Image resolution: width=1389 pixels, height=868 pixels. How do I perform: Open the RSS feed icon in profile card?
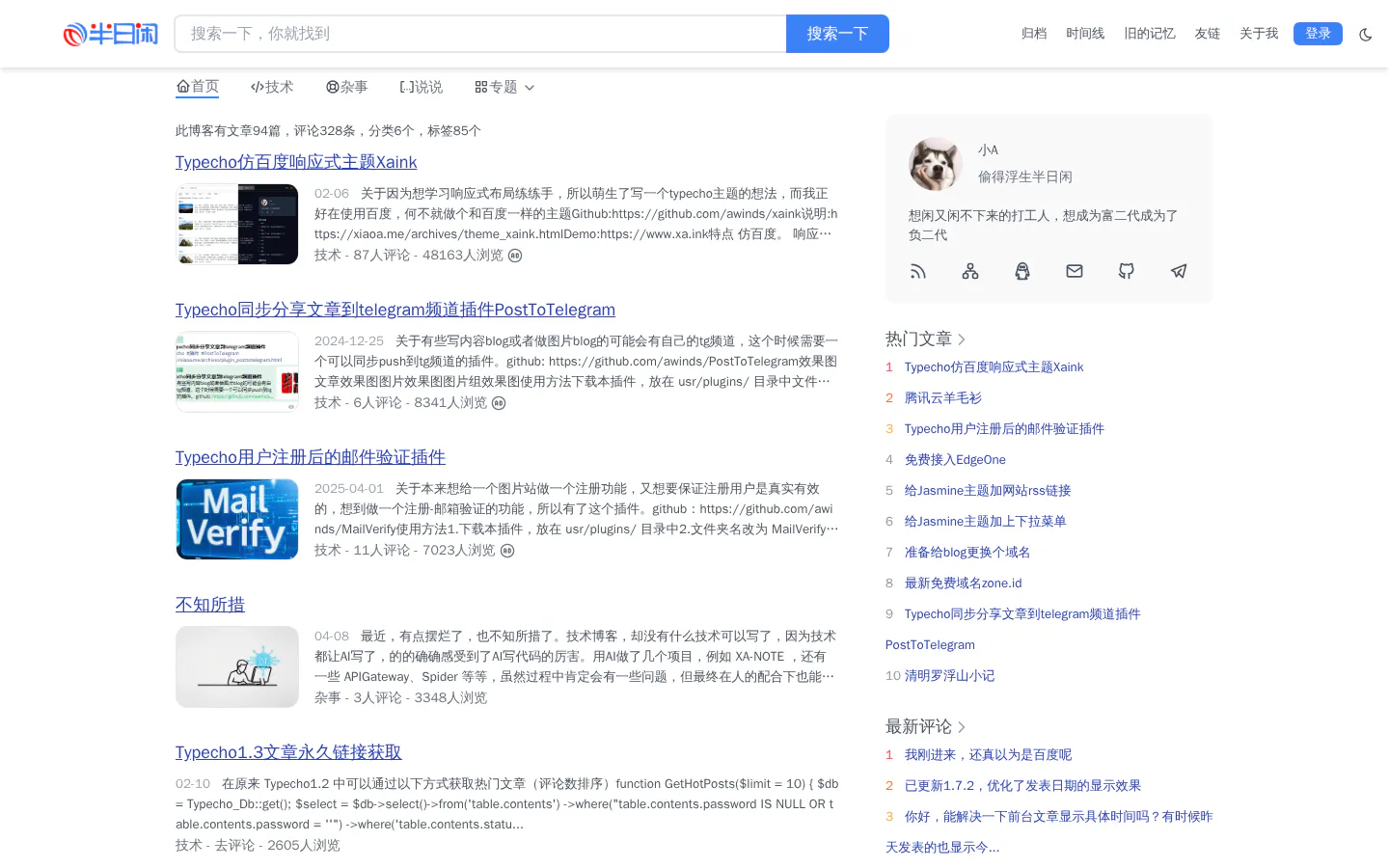point(918,271)
